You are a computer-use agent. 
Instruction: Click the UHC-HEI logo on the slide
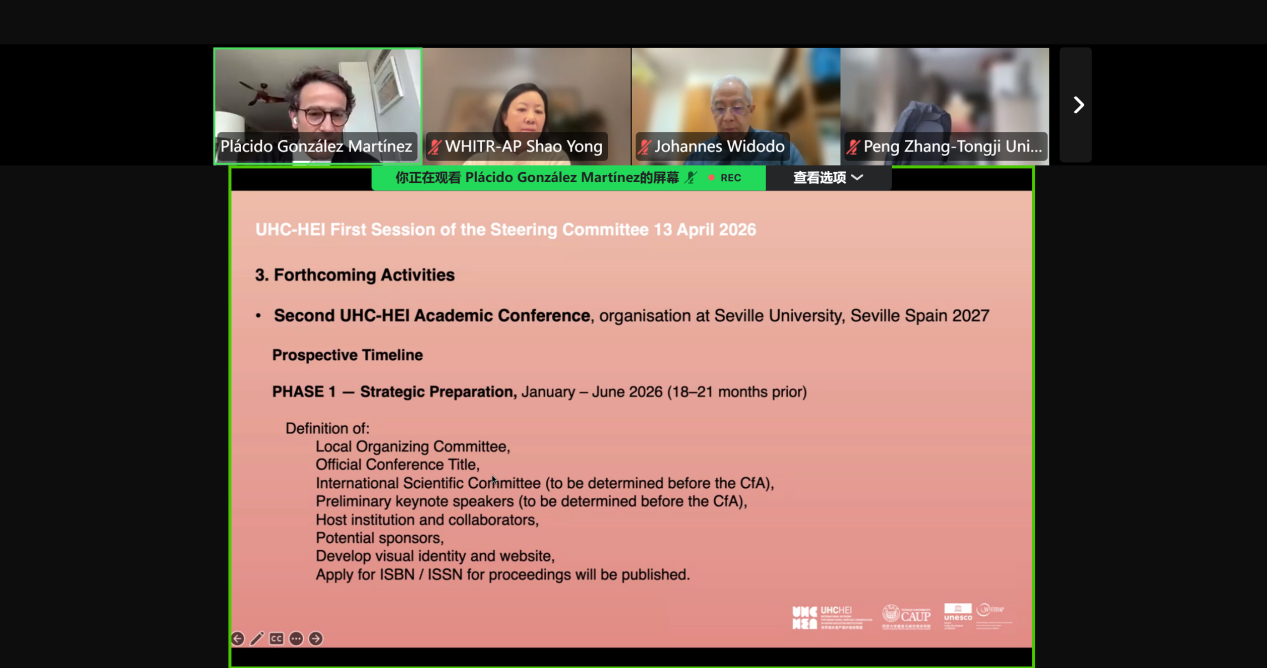pos(831,617)
